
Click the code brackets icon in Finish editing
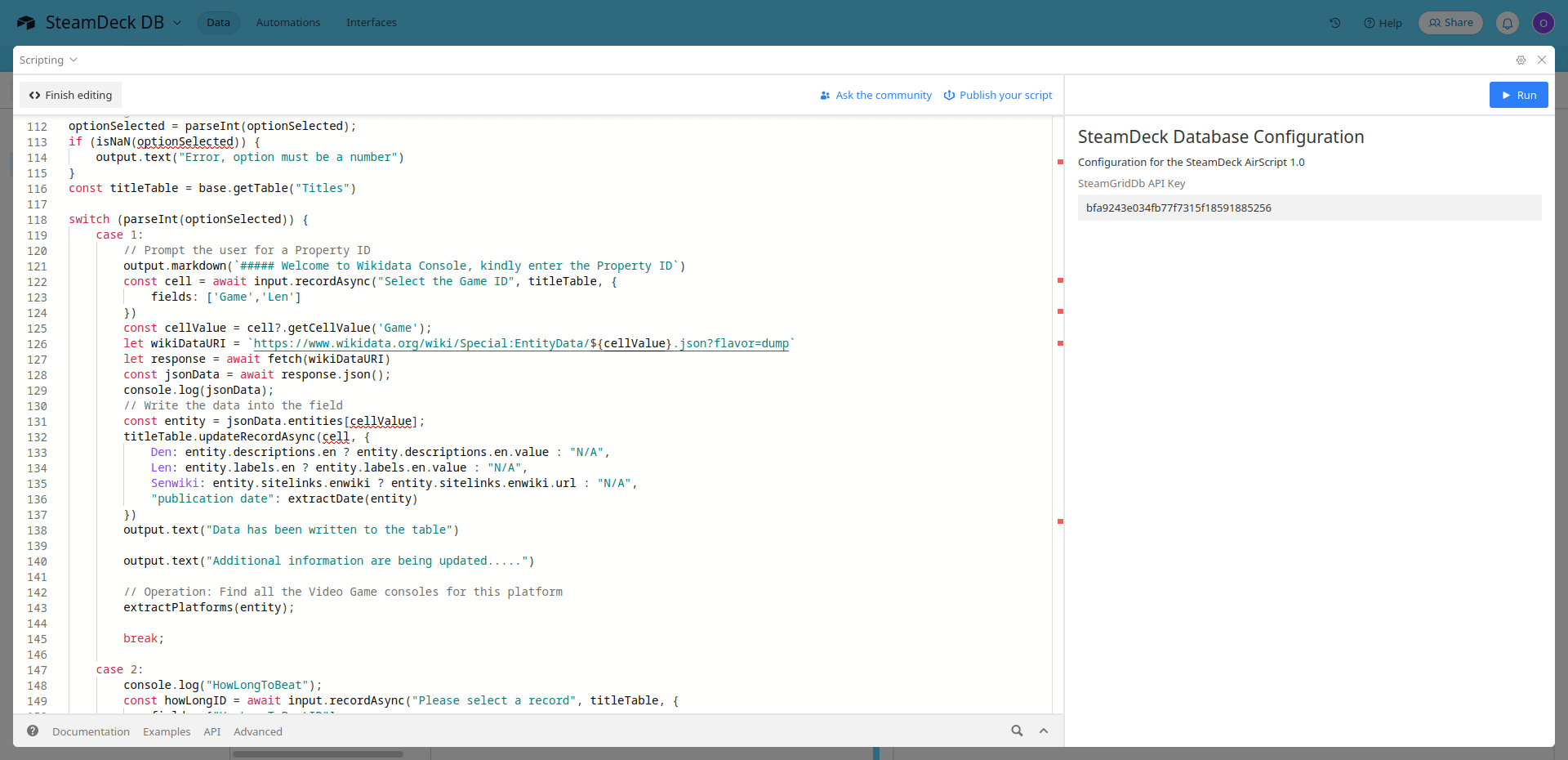(34, 96)
